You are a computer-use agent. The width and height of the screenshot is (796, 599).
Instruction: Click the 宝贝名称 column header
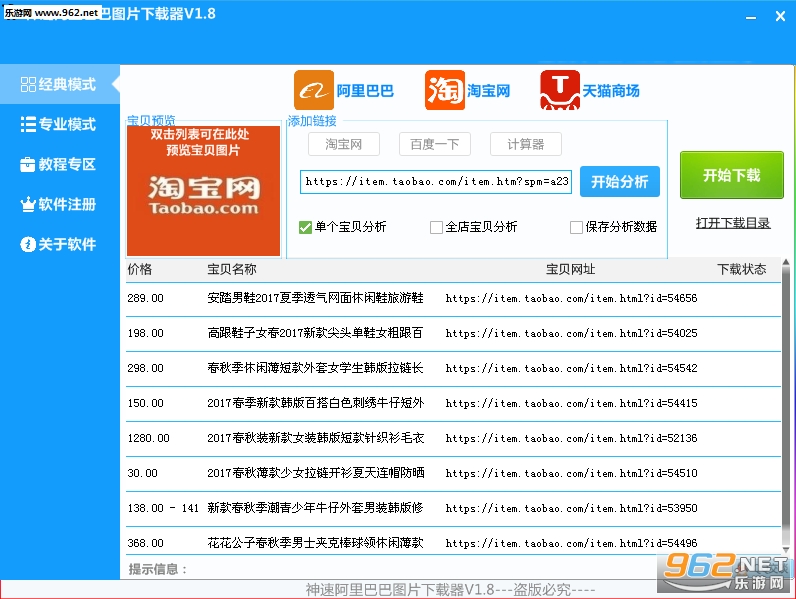(231, 269)
